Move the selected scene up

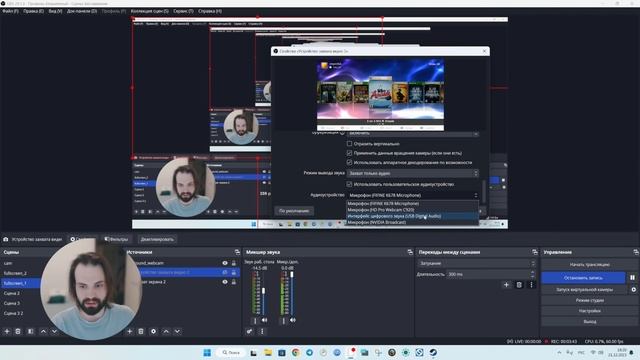pyautogui.click(x=43, y=331)
